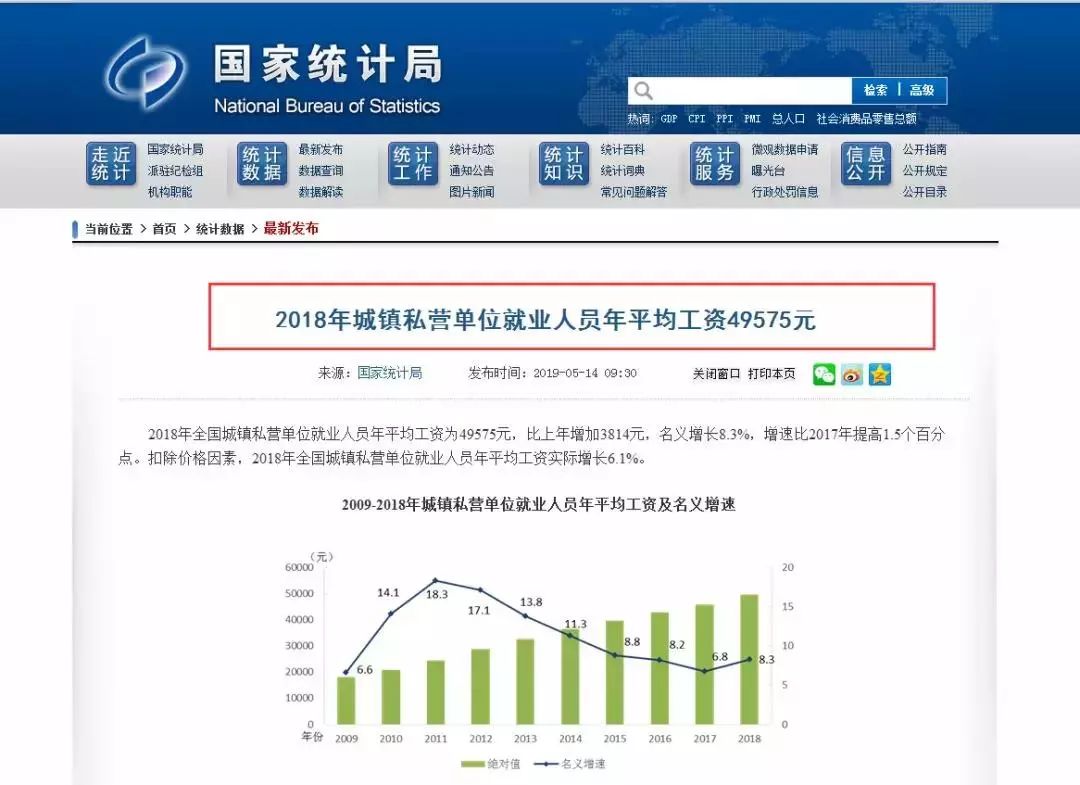Click 关闭窗口 close window link
Viewport: 1080px width, 785px height.
[x=716, y=373]
